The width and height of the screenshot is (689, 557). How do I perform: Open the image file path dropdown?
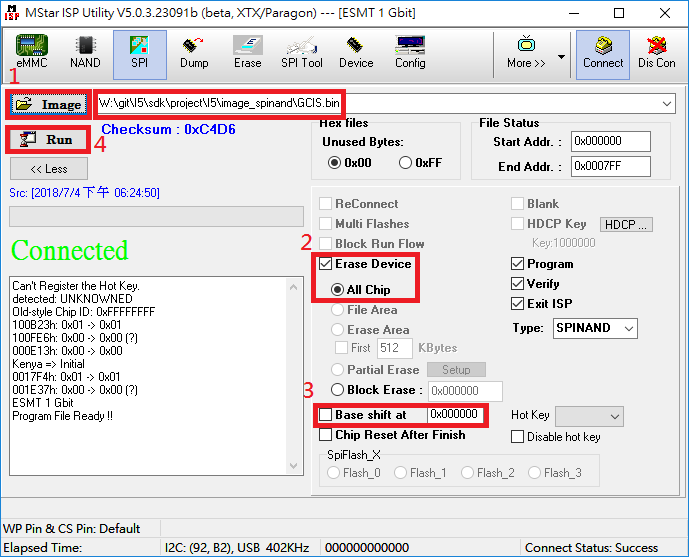click(x=667, y=104)
